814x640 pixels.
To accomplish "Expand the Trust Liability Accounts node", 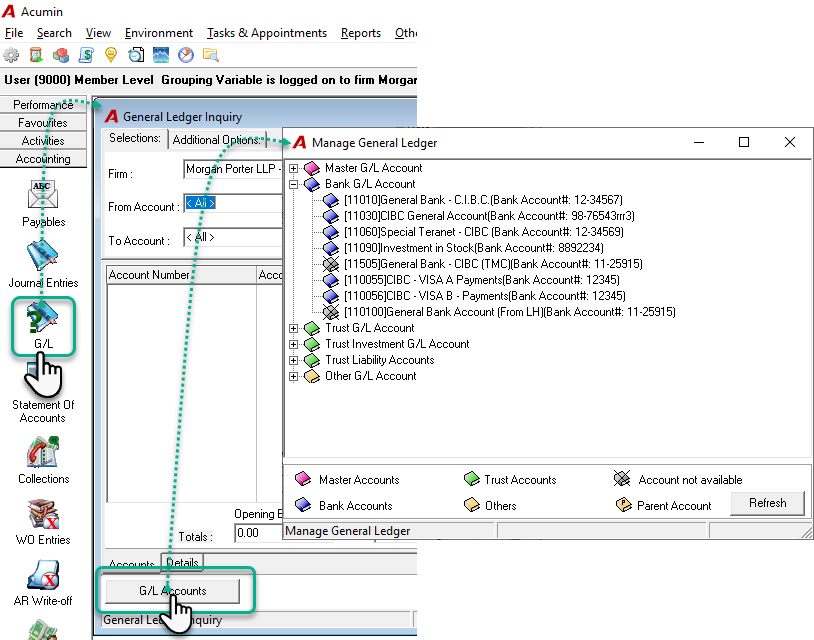I will (x=293, y=360).
